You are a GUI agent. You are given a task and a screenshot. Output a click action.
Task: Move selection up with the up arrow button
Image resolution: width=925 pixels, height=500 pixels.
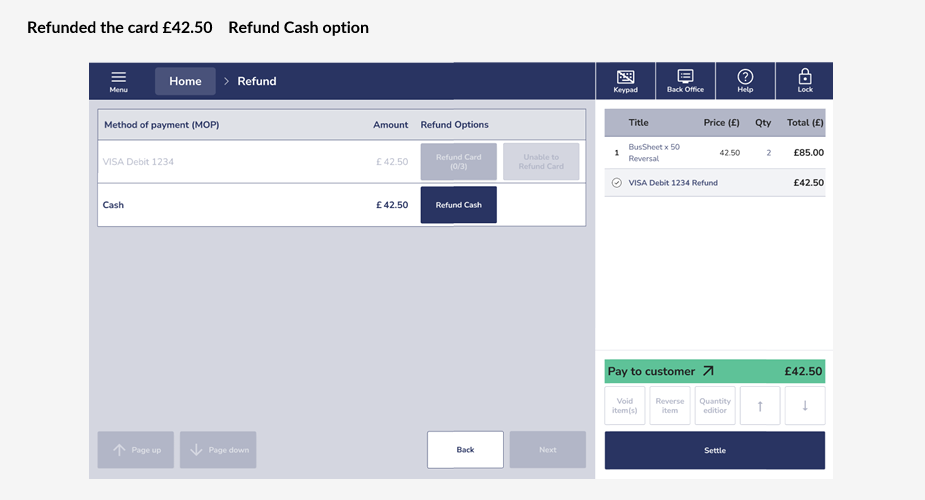click(x=760, y=406)
